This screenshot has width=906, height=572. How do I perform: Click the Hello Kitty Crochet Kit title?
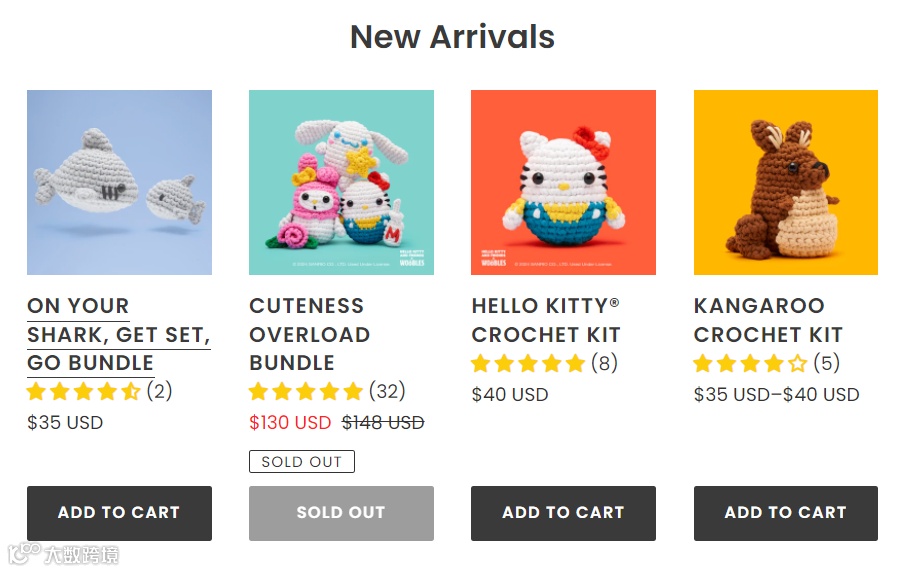pos(545,320)
